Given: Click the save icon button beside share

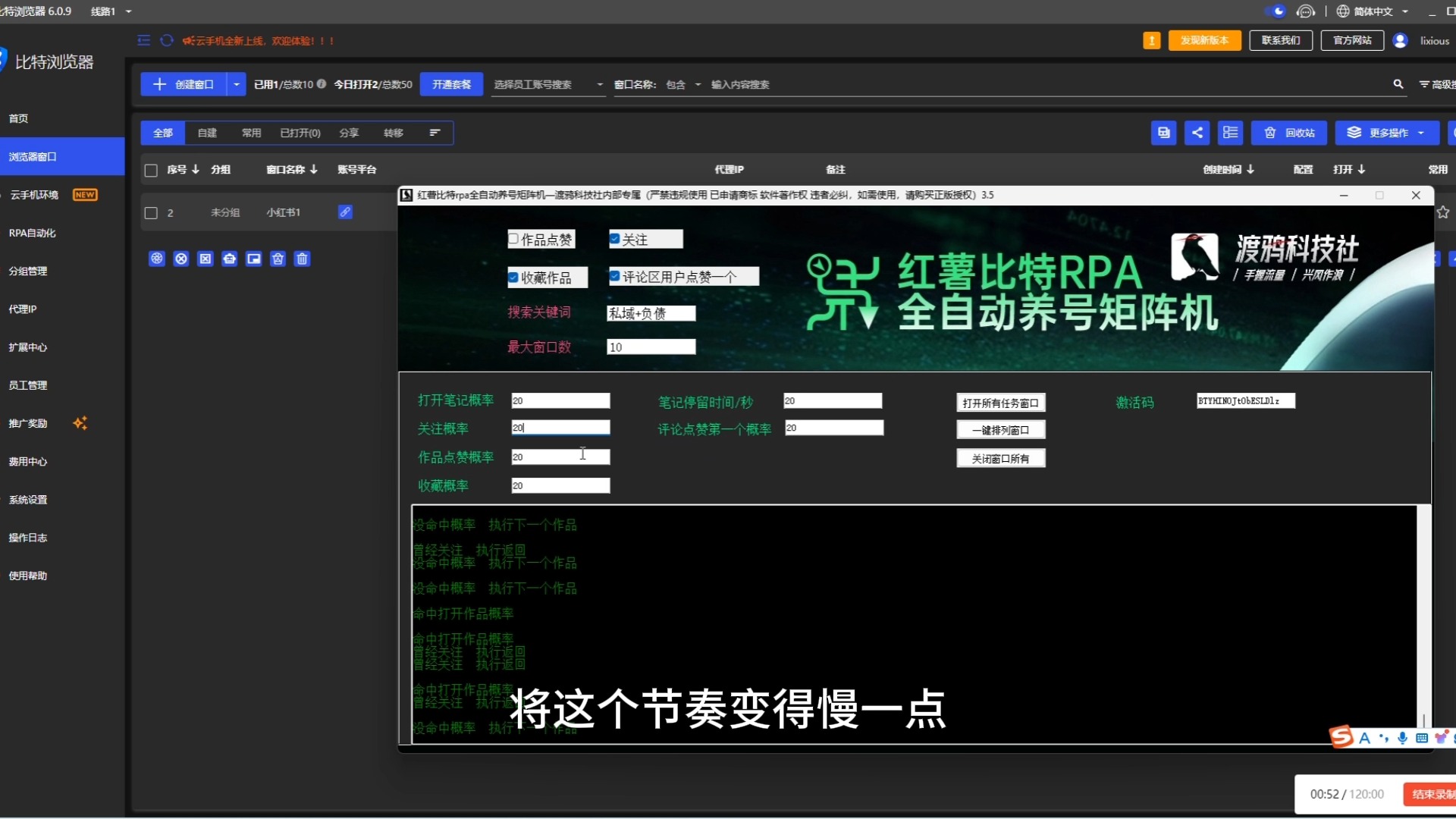Looking at the screenshot, I should click(x=1163, y=133).
